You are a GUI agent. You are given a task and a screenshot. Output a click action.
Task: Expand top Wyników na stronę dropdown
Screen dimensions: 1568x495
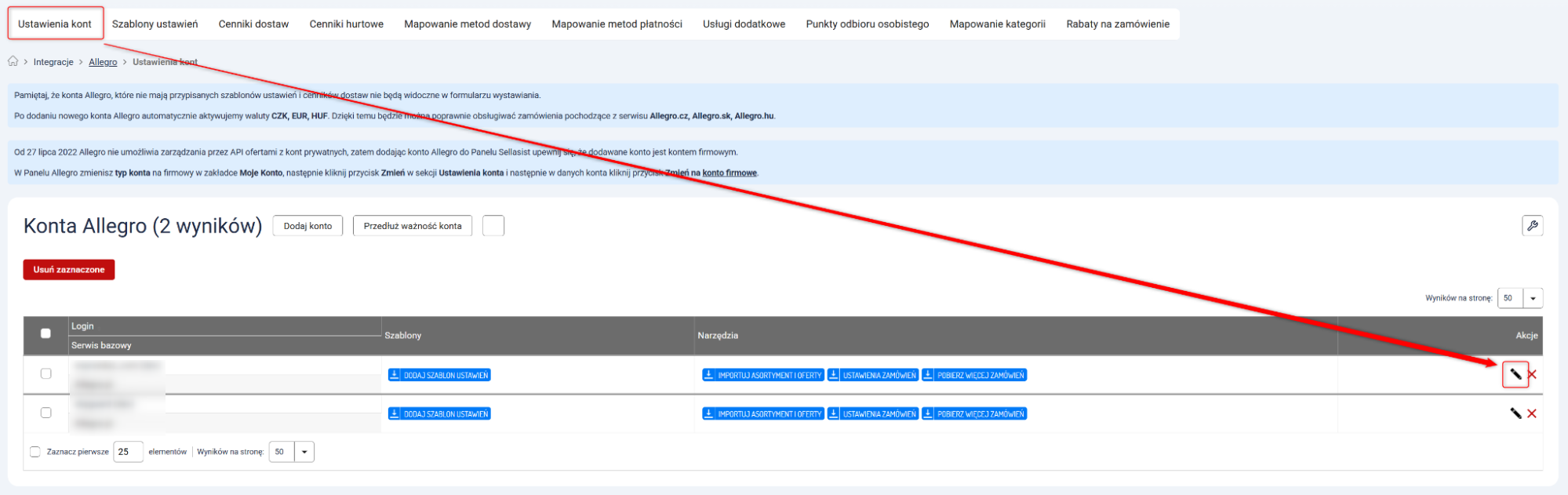[x=1532, y=298]
